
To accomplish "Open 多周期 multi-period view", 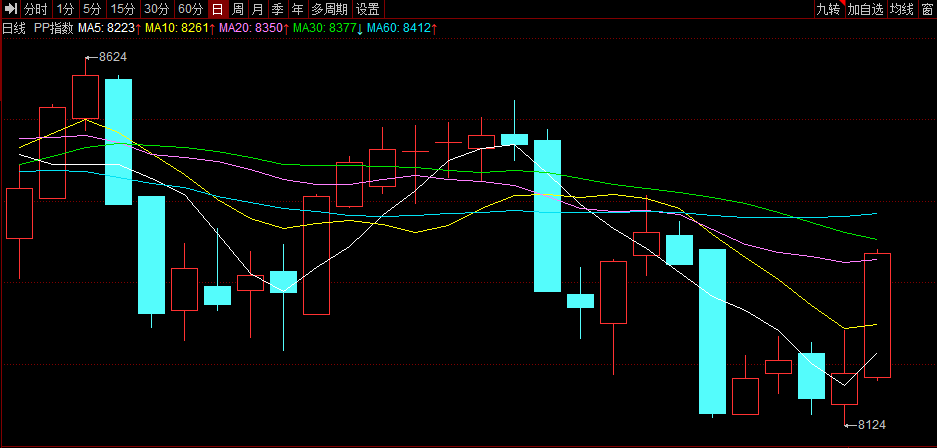I will [329, 8].
